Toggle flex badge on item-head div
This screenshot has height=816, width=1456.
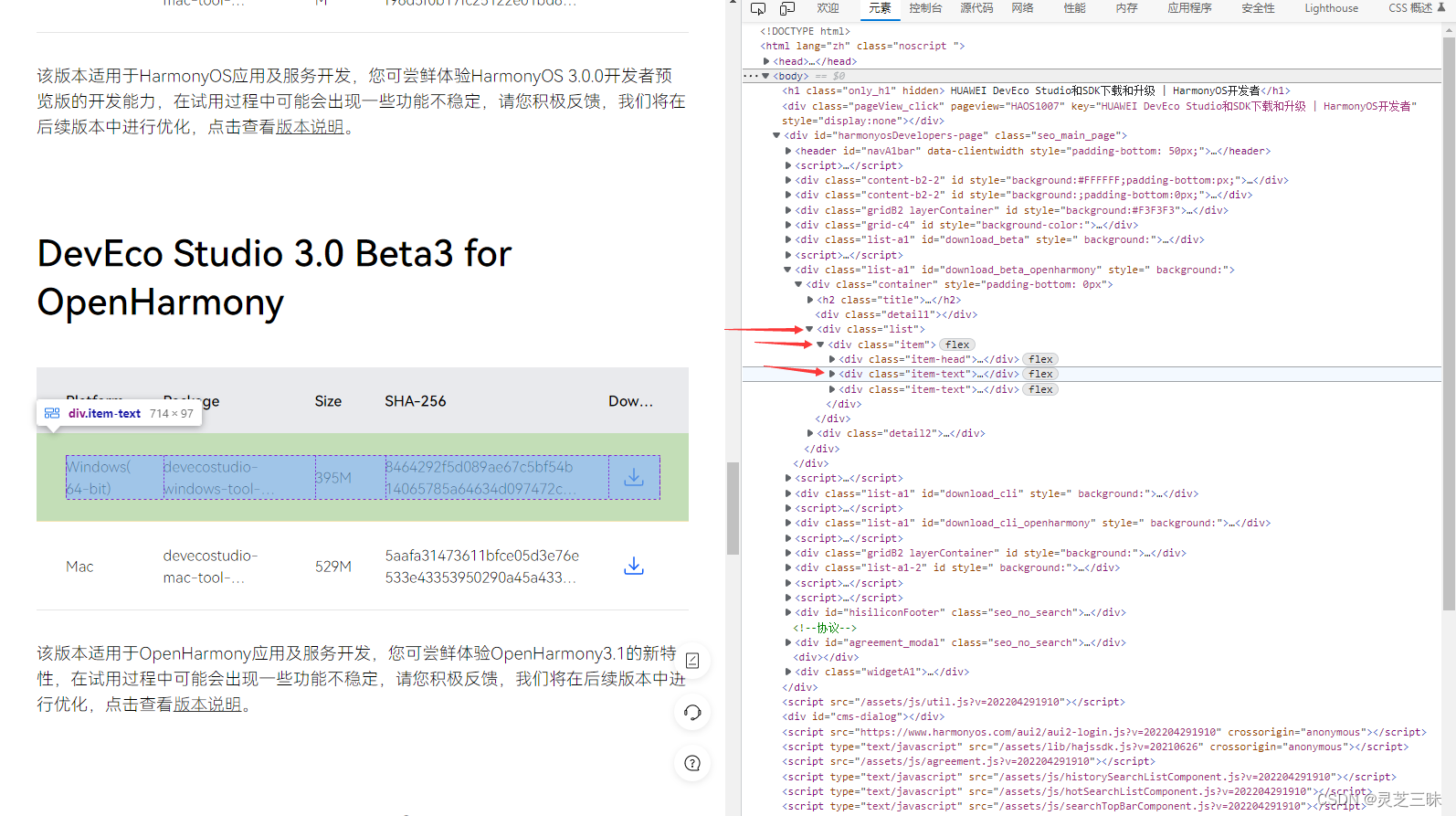[1040, 359]
